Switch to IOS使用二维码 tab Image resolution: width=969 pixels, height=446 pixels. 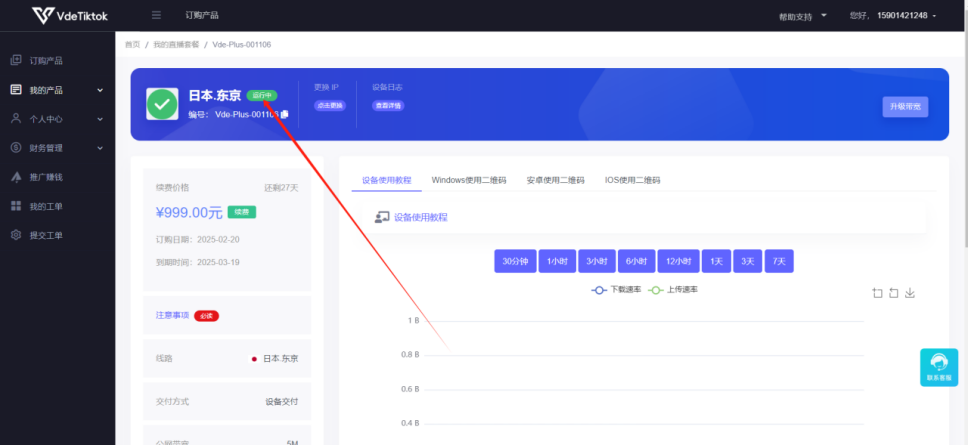632,180
